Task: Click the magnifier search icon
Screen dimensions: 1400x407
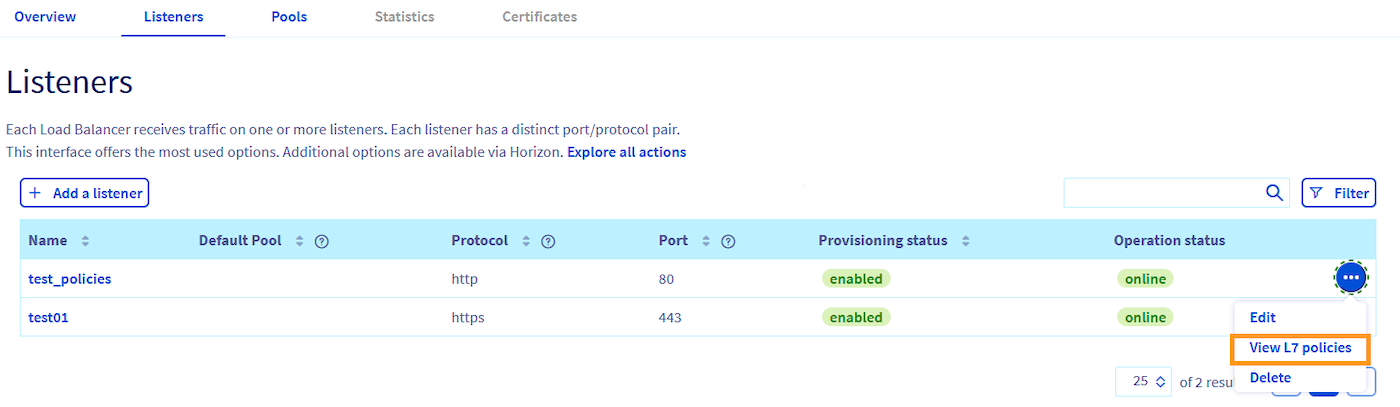Action: click(x=1274, y=193)
